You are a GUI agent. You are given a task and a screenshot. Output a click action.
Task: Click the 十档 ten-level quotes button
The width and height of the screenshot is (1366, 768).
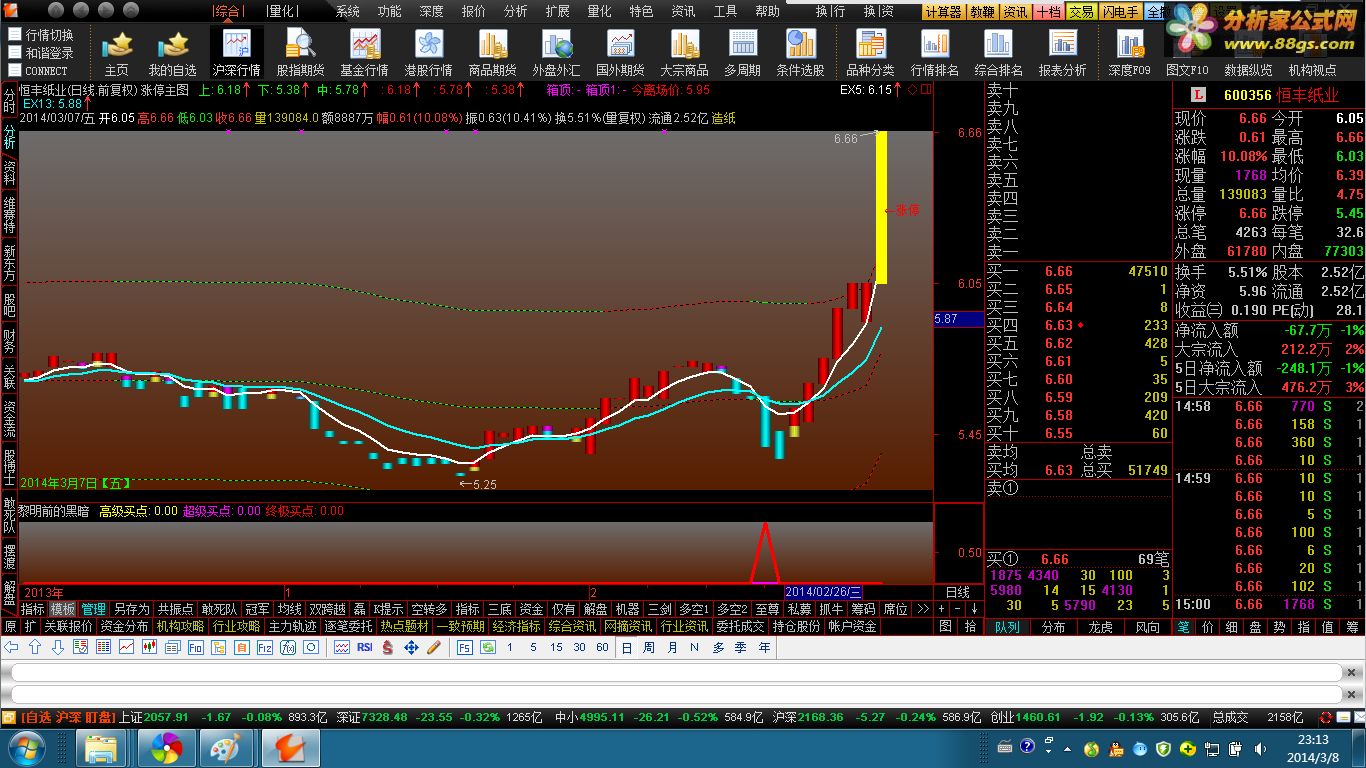1048,12
